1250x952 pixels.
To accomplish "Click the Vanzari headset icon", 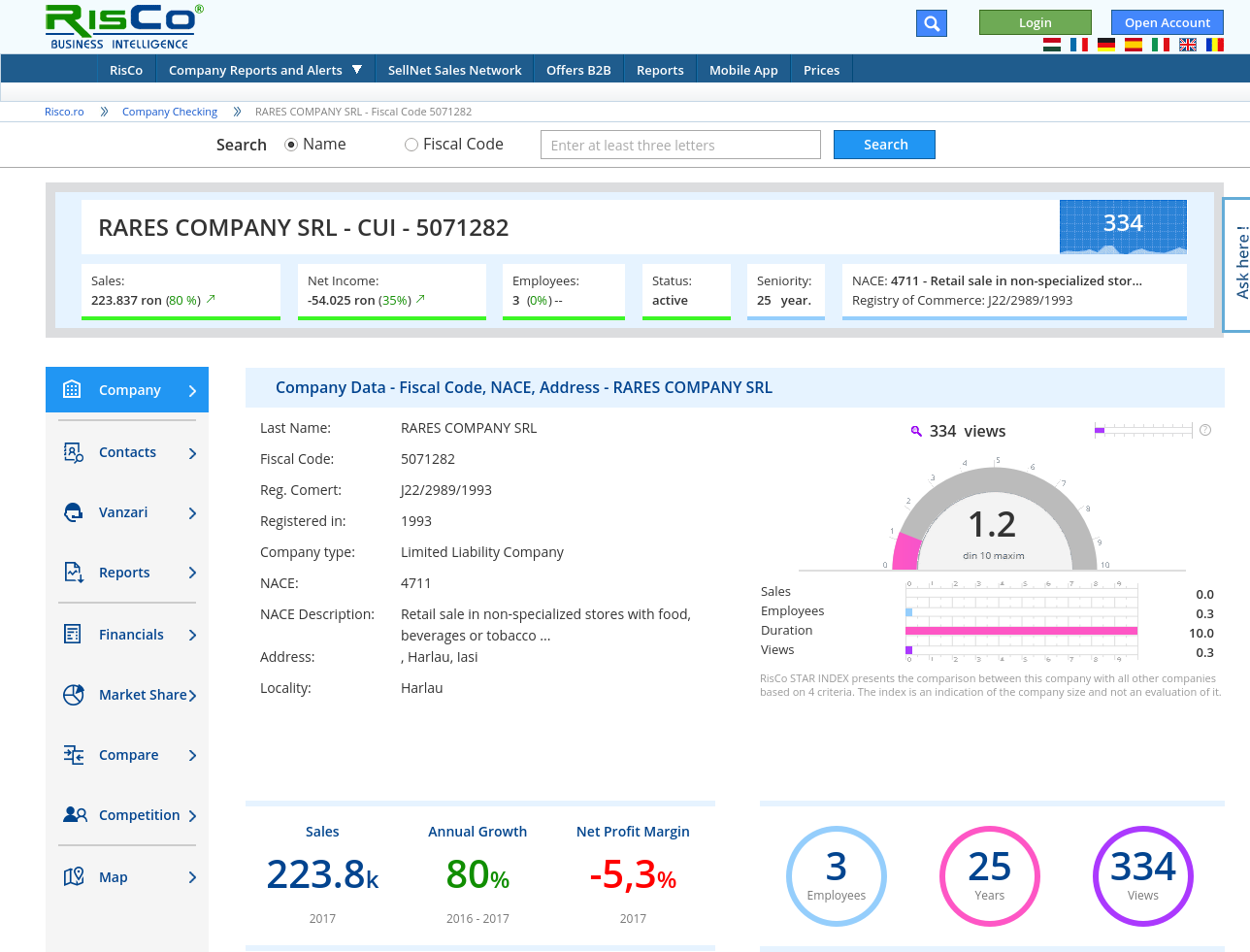I will pos(74,512).
